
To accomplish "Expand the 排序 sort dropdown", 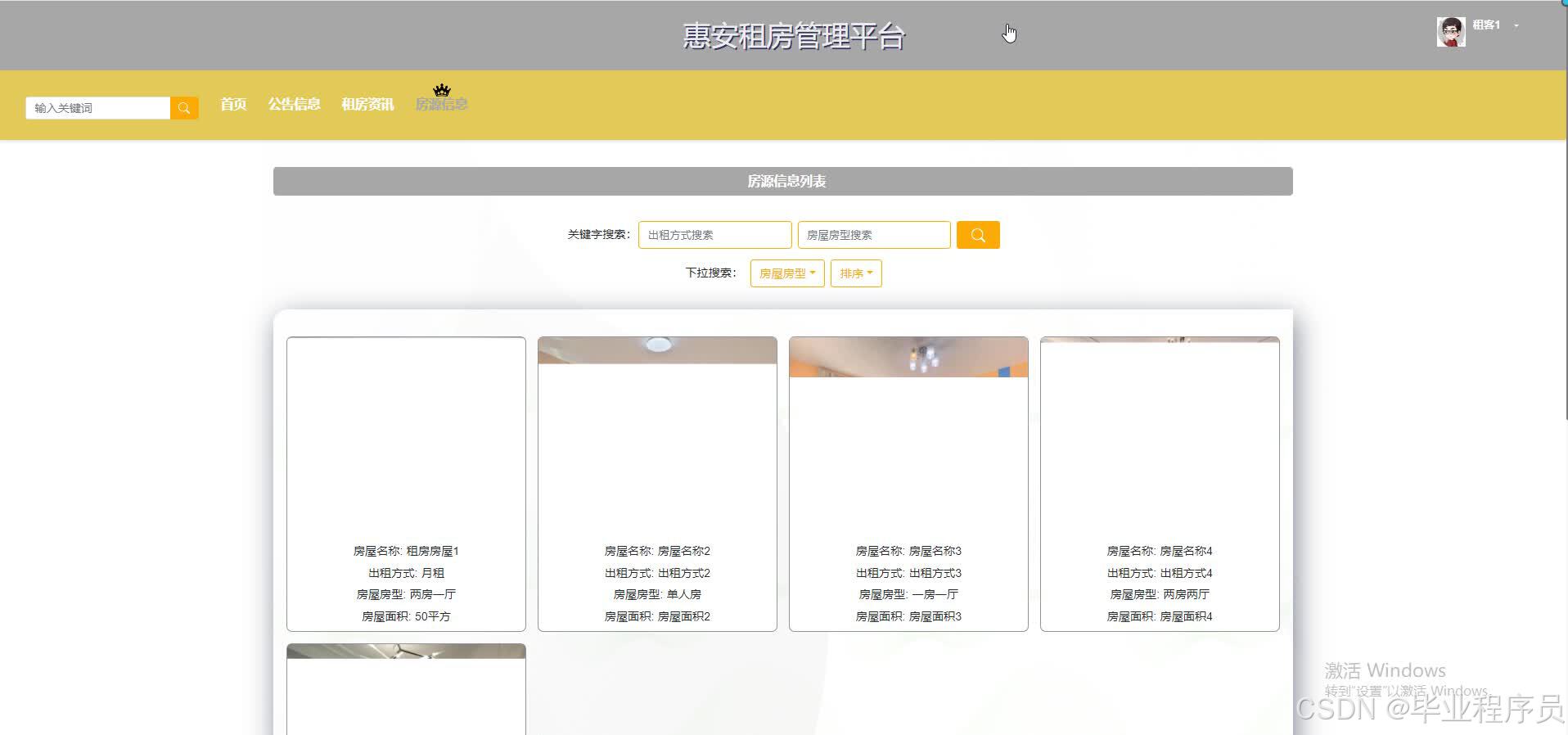I will coord(856,273).
